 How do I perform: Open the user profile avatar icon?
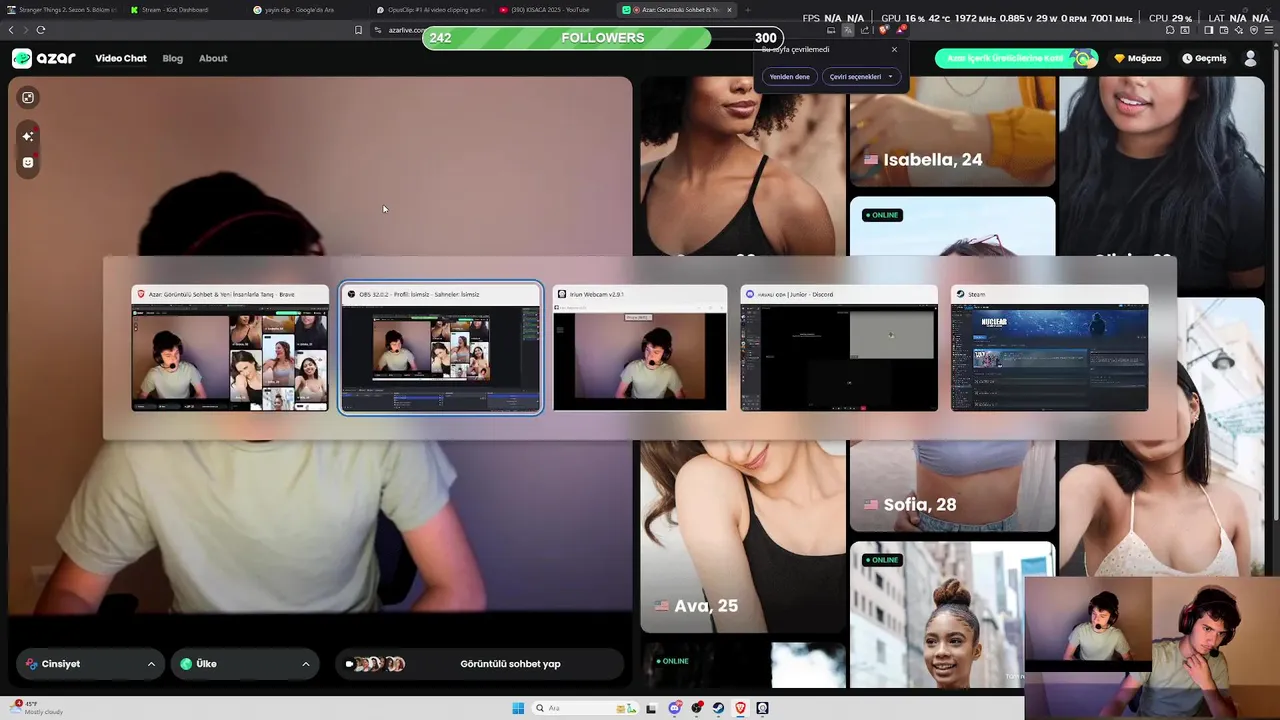pyautogui.click(x=1250, y=58)
